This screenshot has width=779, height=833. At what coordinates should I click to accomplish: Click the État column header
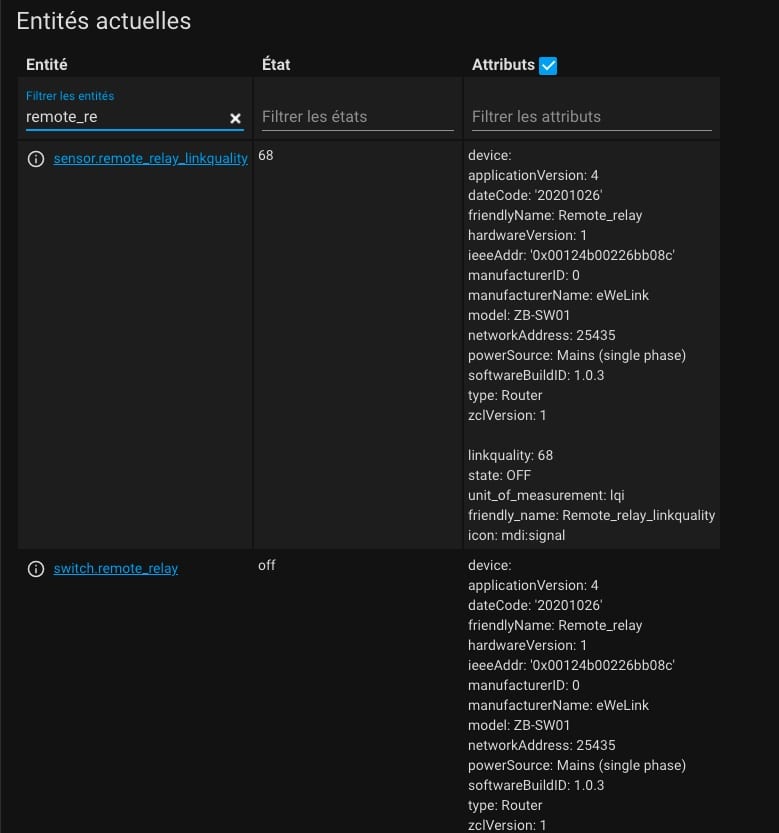click(276, 65)
